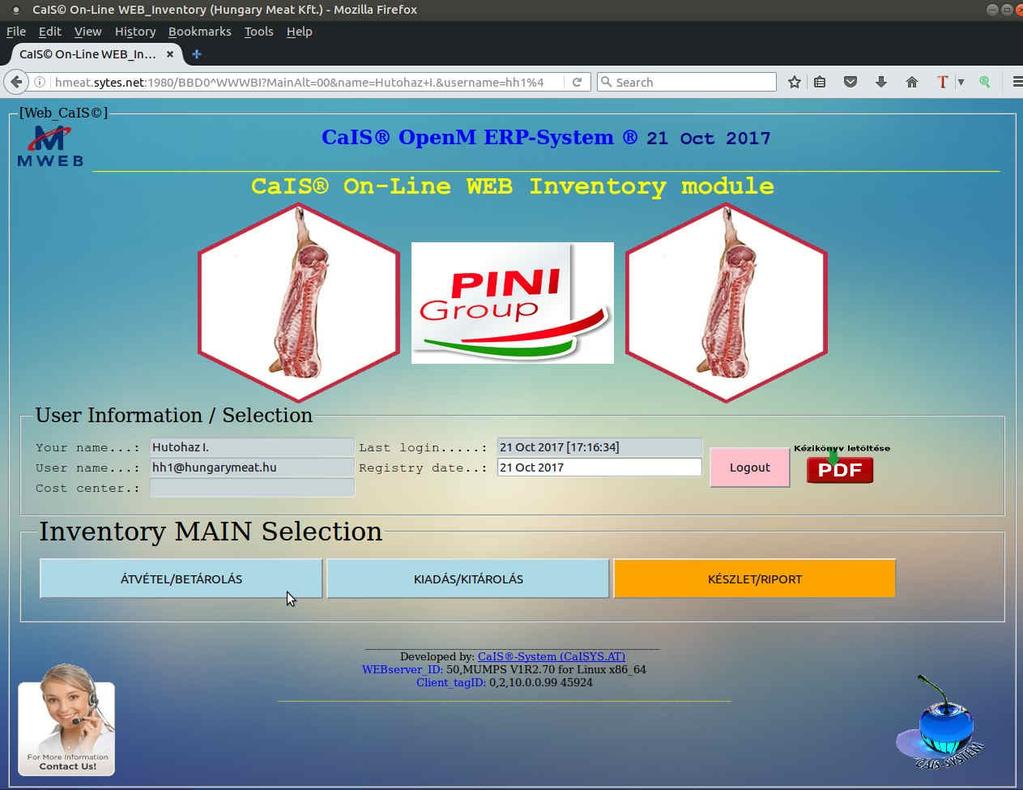Click the browser Search box
1023x790 pixels.
click(687, 82)
